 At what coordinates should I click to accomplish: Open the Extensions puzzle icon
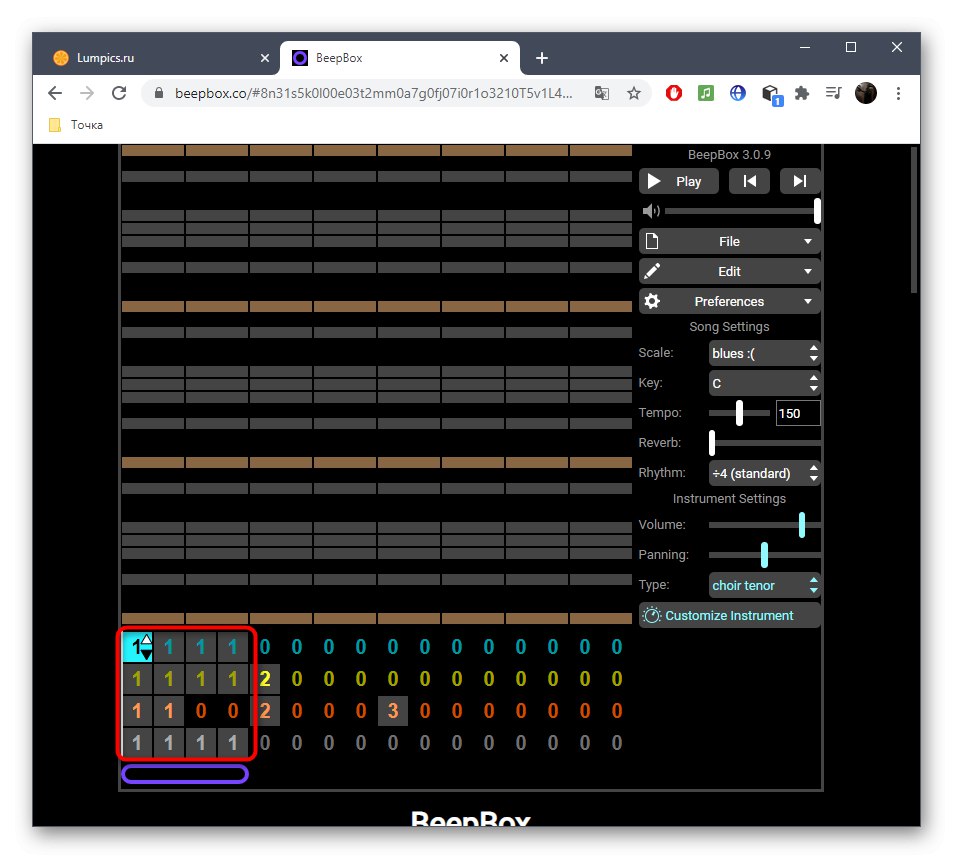[x=802, y=93]
